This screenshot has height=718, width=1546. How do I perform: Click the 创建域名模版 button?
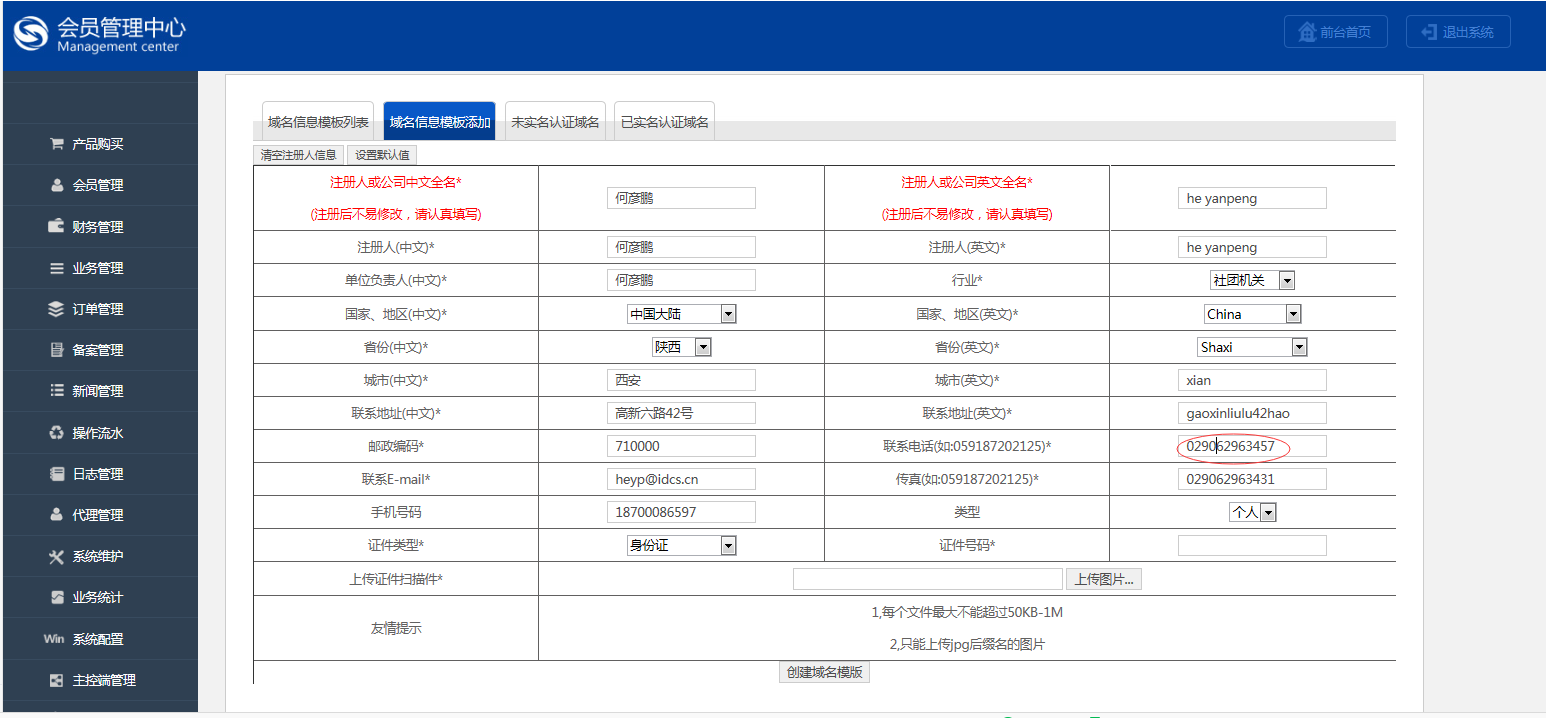tap(824, 671)
